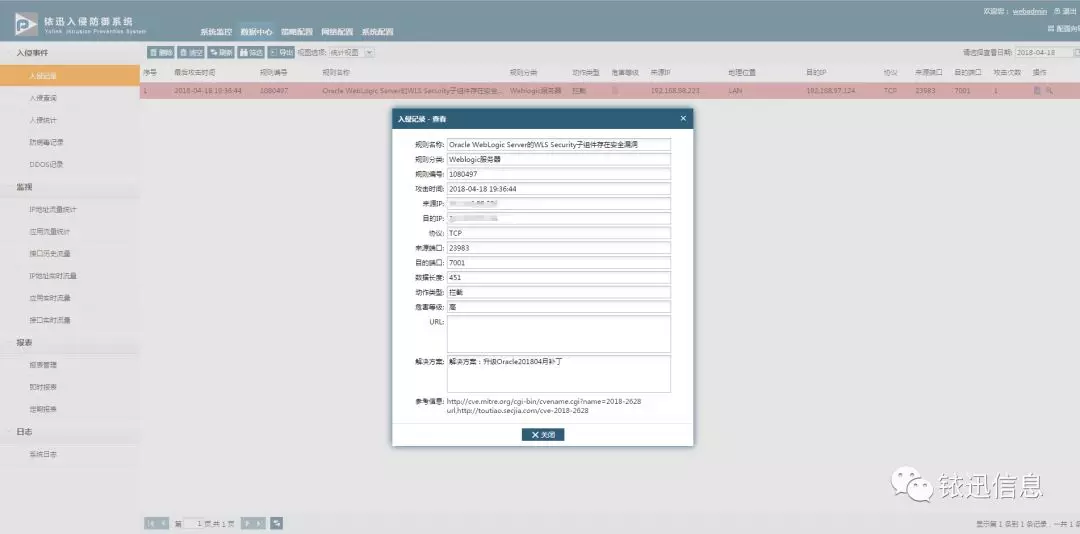The image size is (1080, 534).
Task: Open 系统日志 in the sidebar
Action: [x=70, y=454]
